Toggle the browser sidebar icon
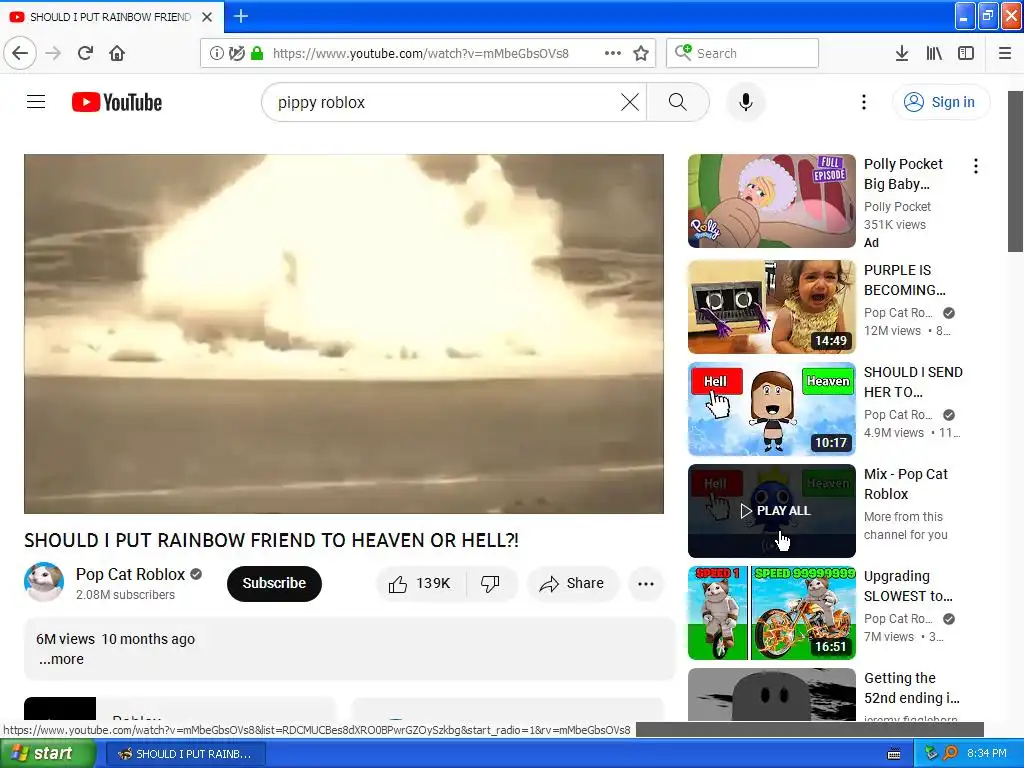This screenshot has height=768, width=1024. pos(966,53)
